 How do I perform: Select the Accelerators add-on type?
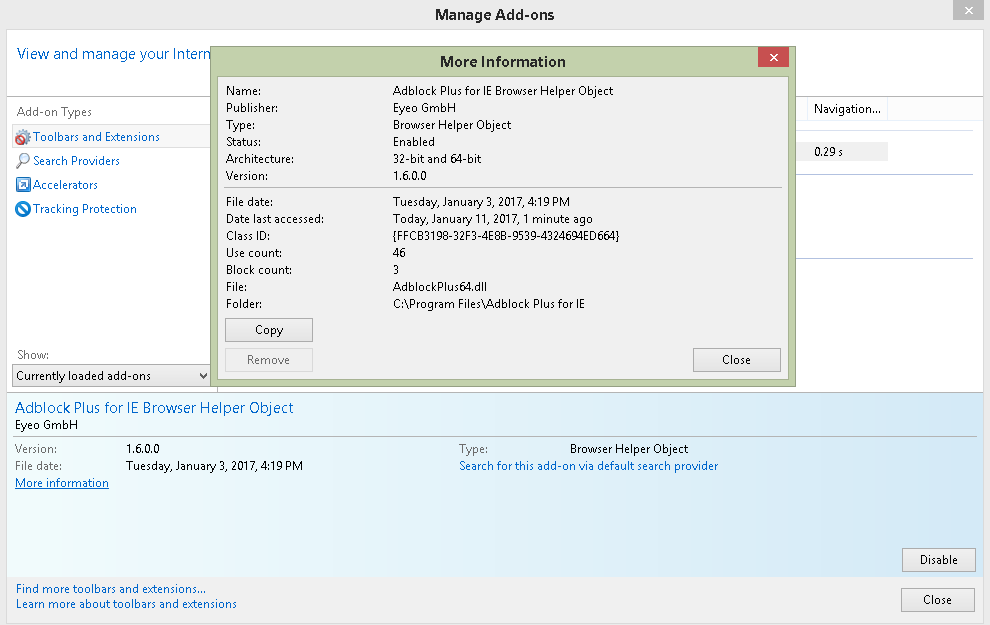coord(64,184)
